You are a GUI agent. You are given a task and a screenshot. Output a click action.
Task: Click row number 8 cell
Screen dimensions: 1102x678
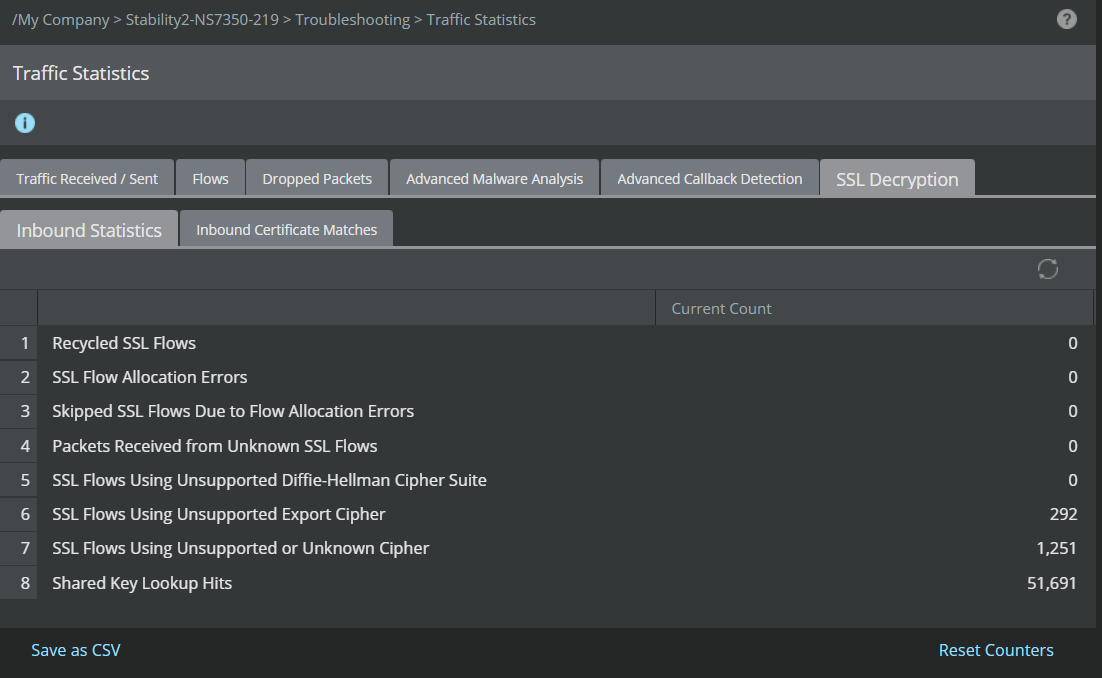point(19,582)
